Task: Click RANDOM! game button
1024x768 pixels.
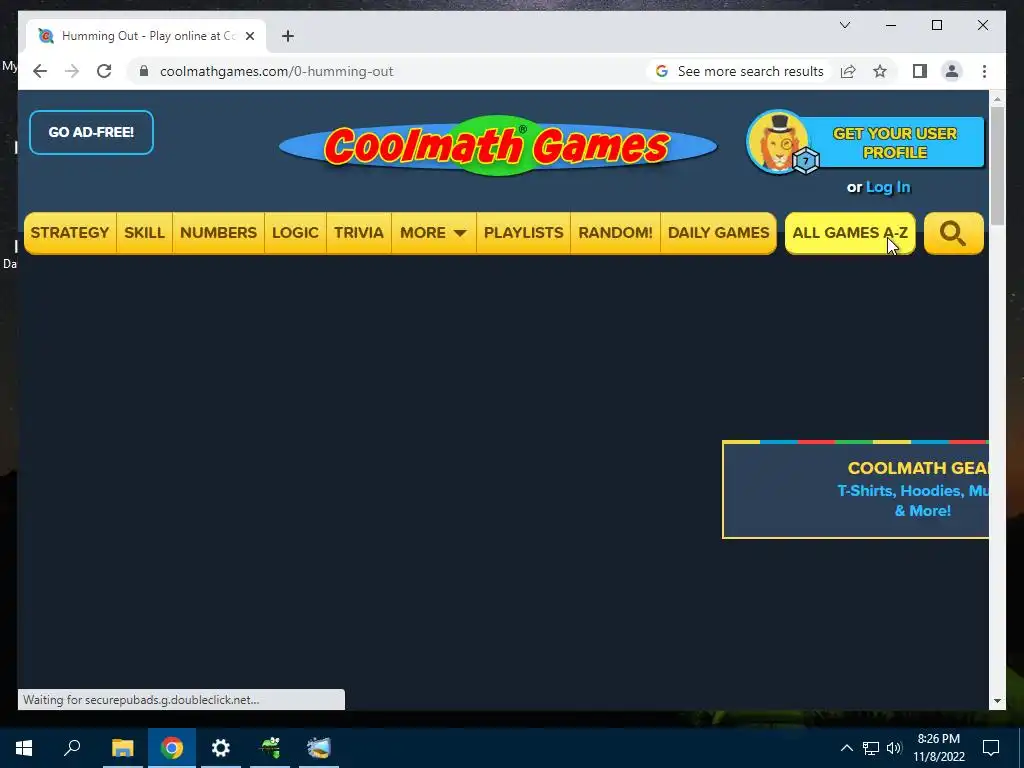Action: pos(615,233)
